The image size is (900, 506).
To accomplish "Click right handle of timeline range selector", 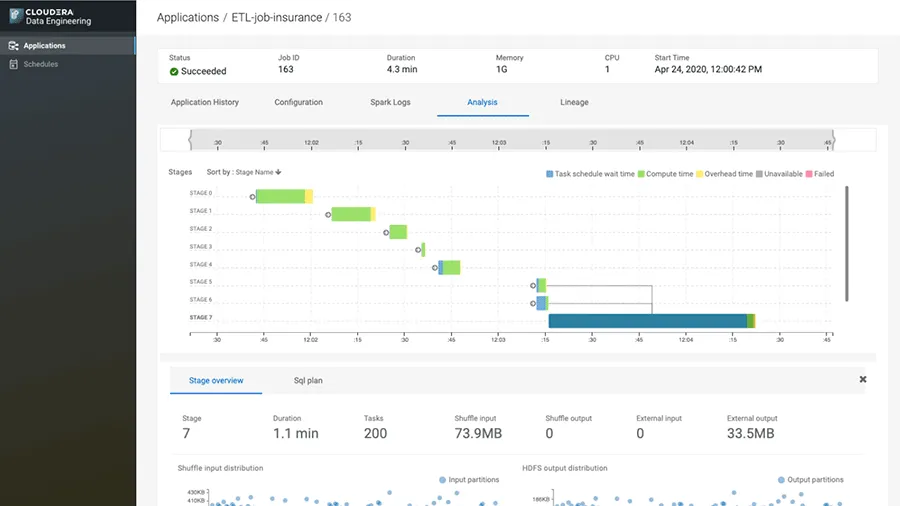I will [832, 139].
